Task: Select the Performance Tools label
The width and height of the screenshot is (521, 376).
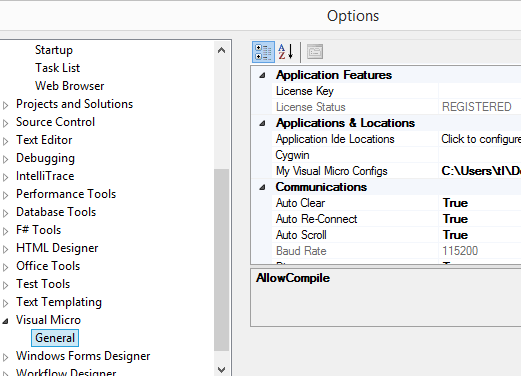Action: [x=66, y=194]
